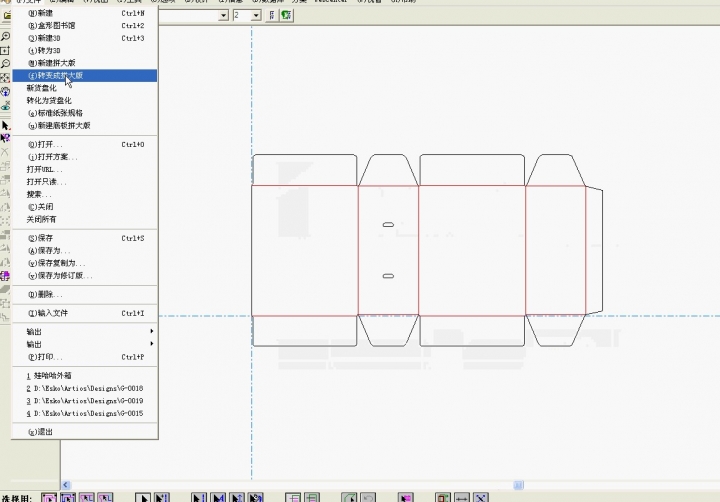Click the green icon next to layer dropdown
The width and height of the screenshot is (720, 502).
pos(287,16)
